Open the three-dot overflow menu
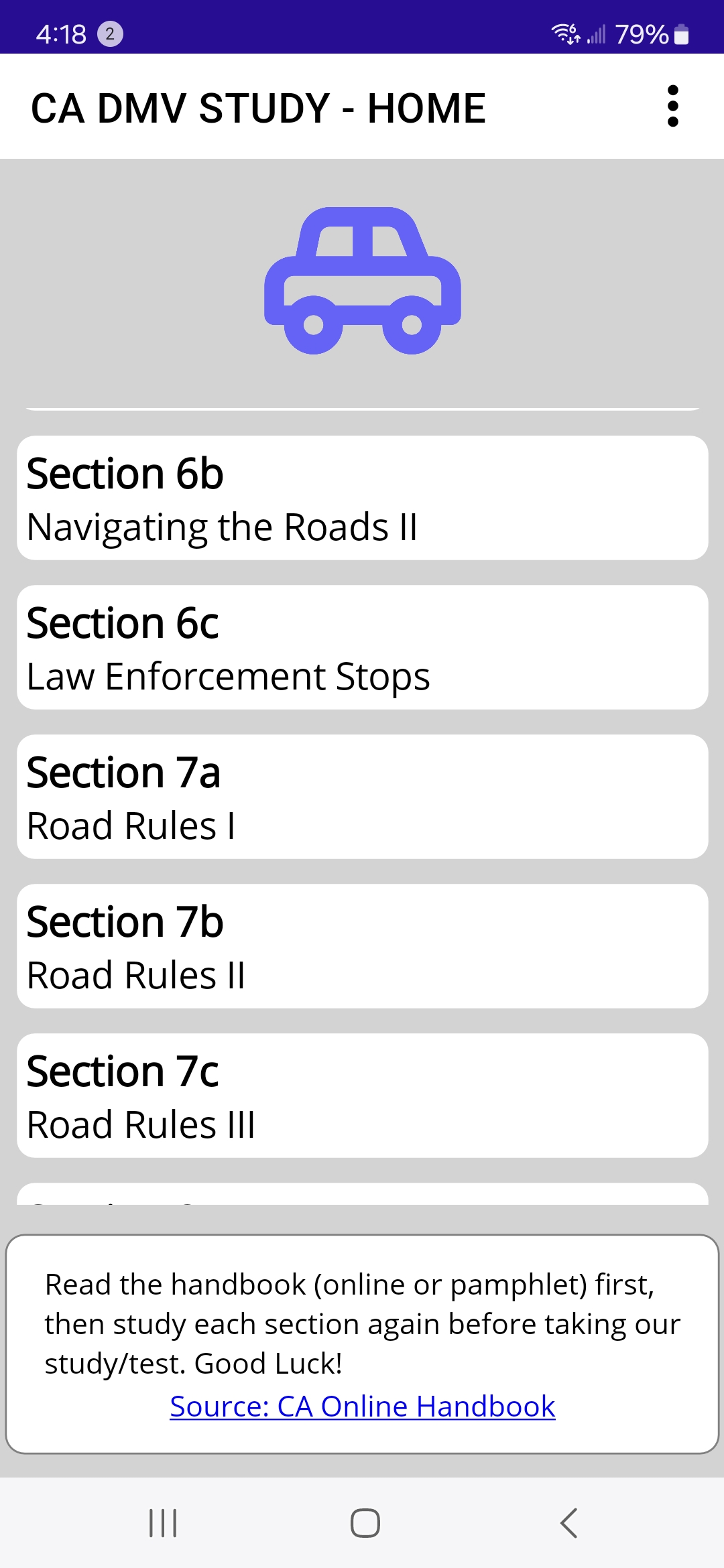Viewport: 724px width, 1568px height. point(673,106)
